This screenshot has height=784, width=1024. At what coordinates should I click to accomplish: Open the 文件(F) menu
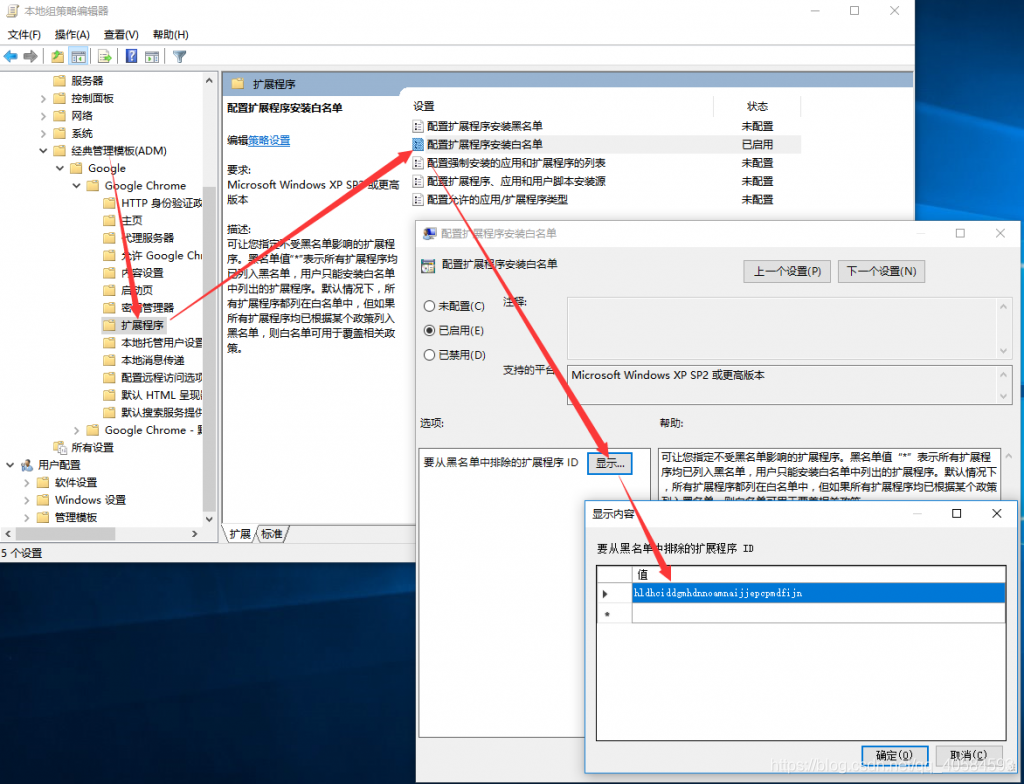click(x=24, y=35)
